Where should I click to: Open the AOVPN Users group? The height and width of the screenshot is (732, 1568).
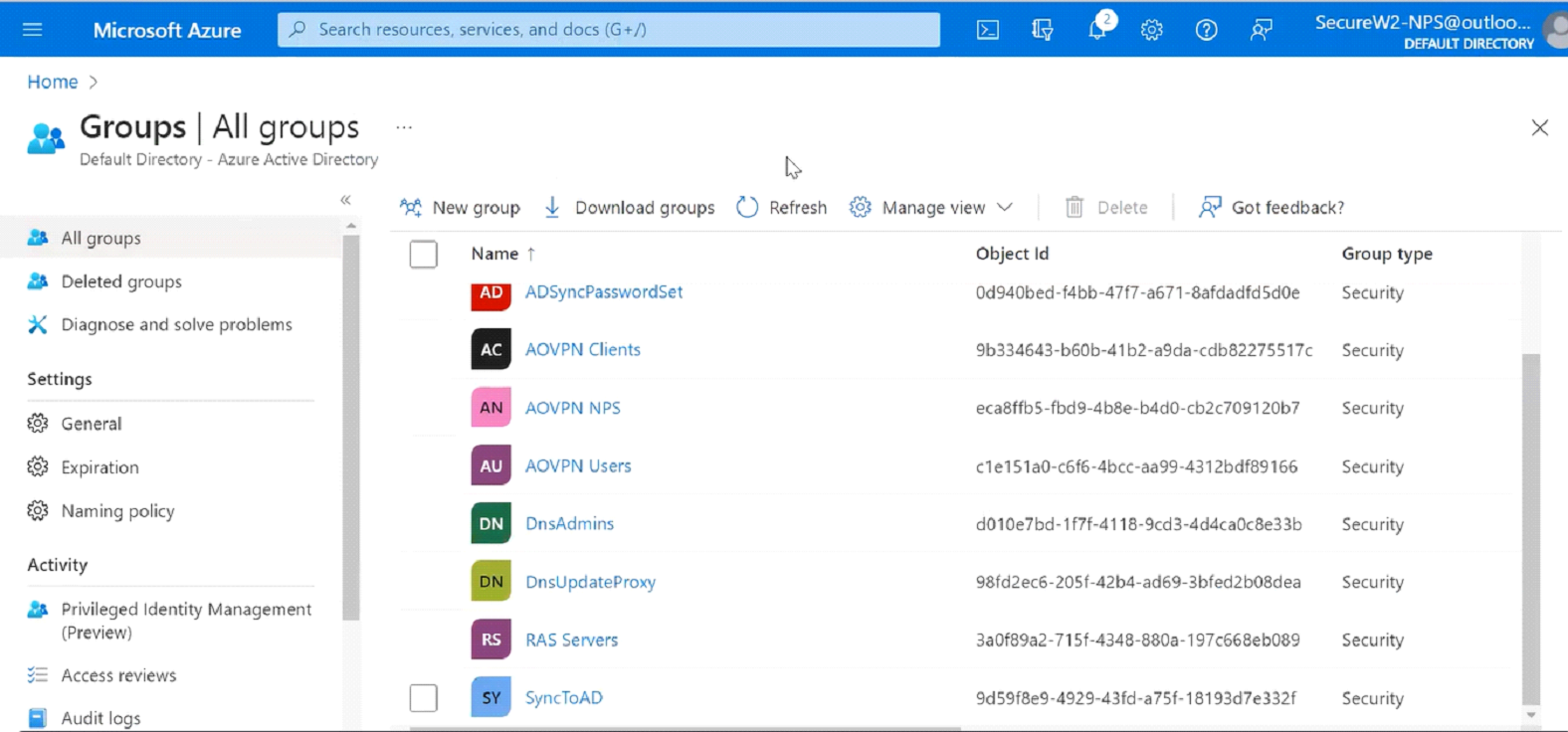coord(578,465)
